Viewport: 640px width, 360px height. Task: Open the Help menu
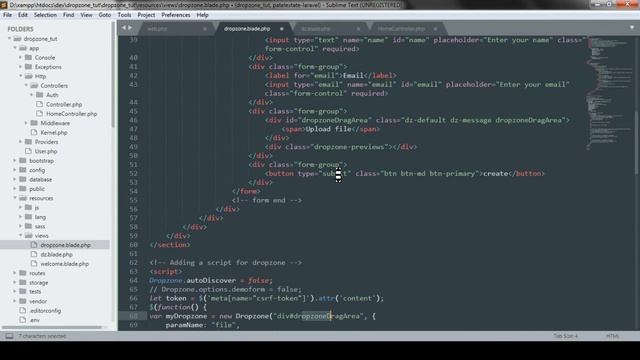coord(202,15)
